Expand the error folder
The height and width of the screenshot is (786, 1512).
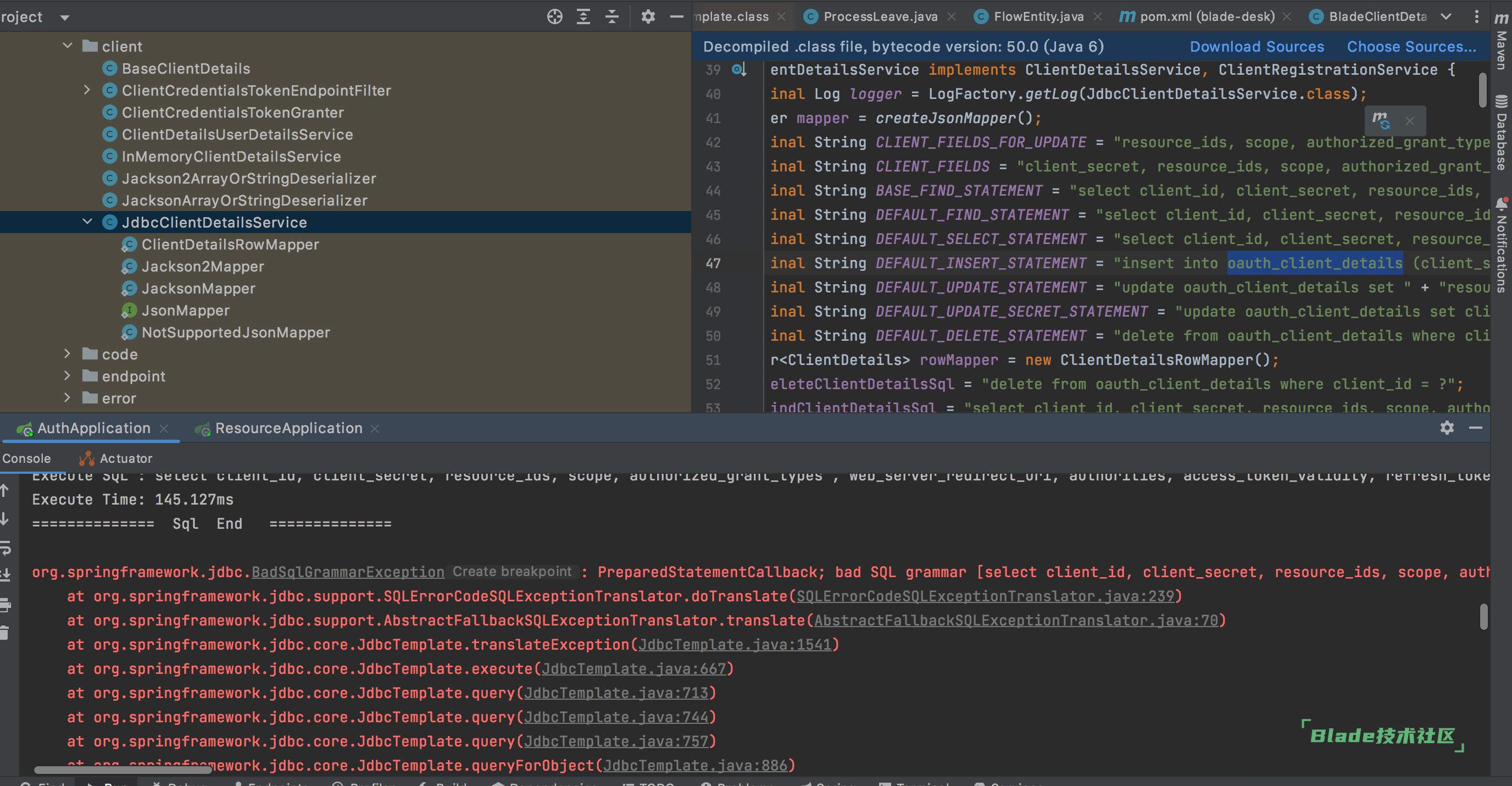pos(68,398)
